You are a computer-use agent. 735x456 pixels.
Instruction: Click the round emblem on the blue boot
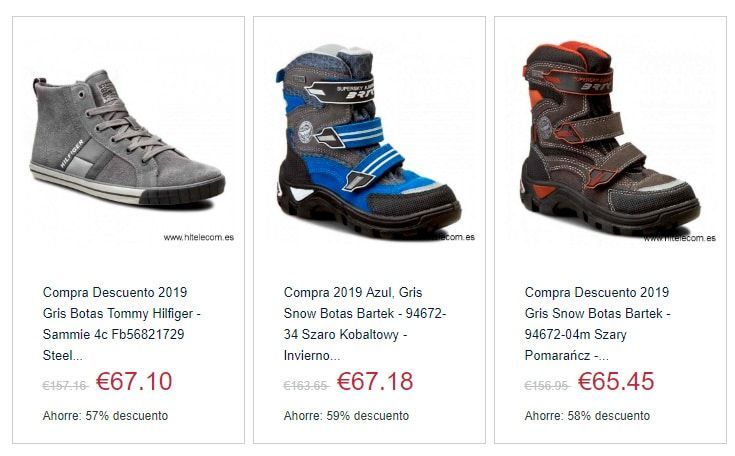click(x=305, y=128)
